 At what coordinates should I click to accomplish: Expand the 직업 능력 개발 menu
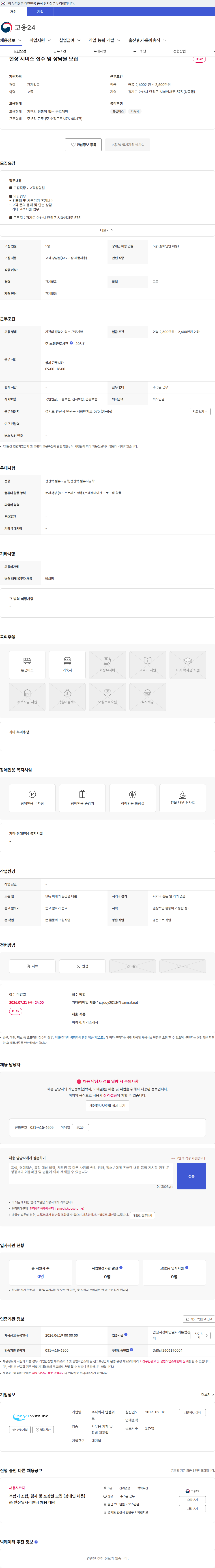click(x=104, y=41)
